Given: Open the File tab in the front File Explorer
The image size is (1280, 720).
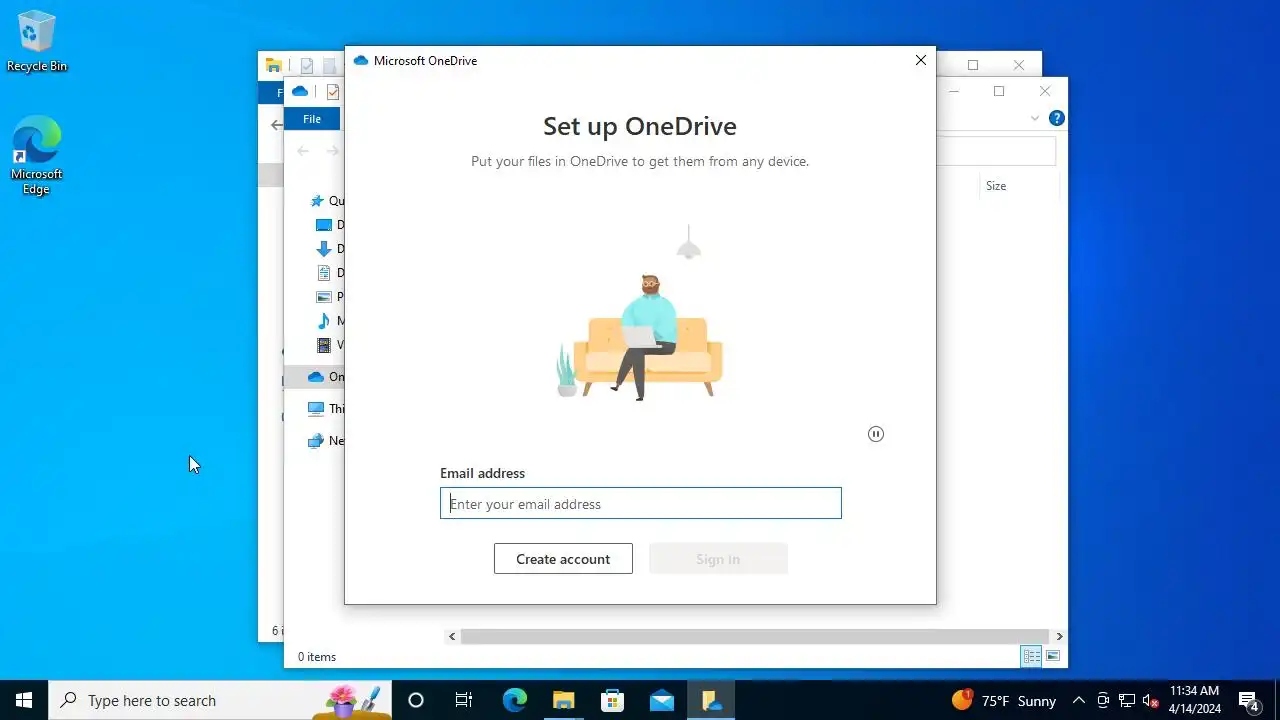Looking at the screenshot, I should point(312,119).
